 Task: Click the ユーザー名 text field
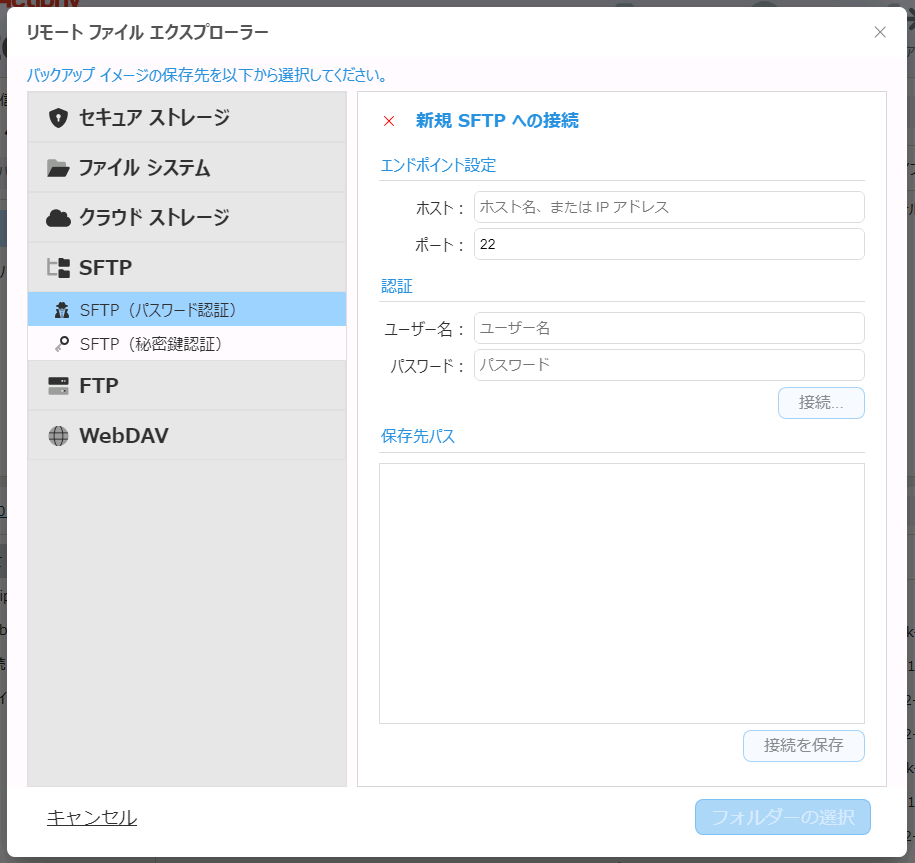coord(668,328)
